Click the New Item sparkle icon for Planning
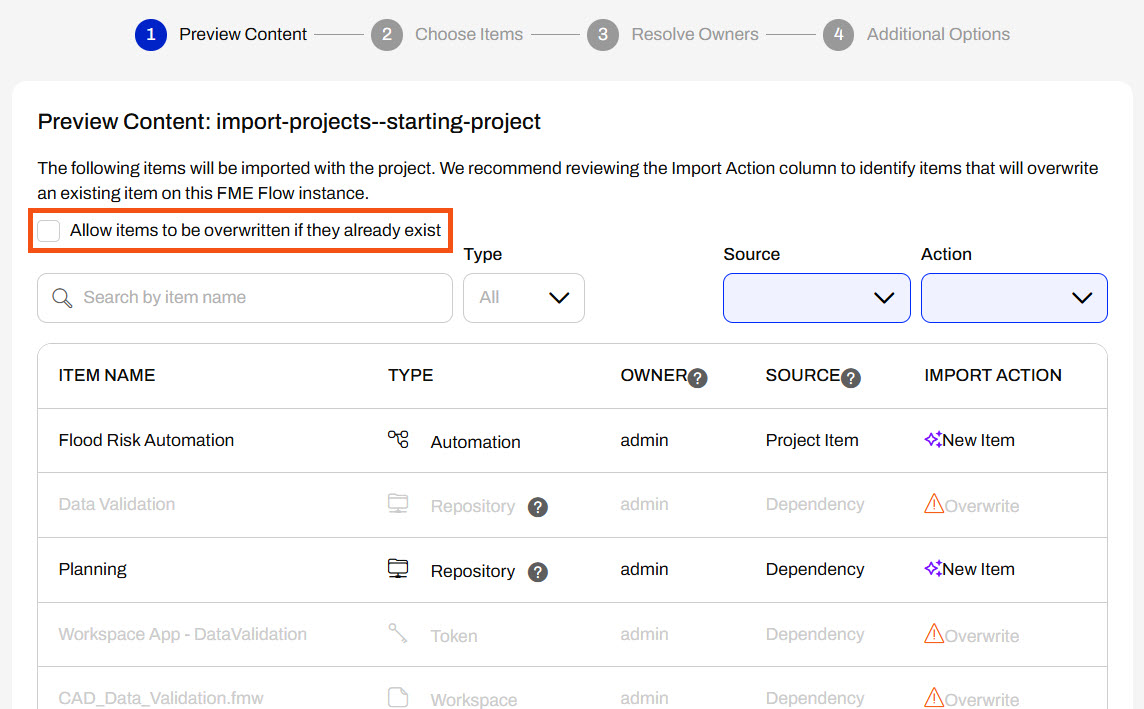 (x=933, y=569)
